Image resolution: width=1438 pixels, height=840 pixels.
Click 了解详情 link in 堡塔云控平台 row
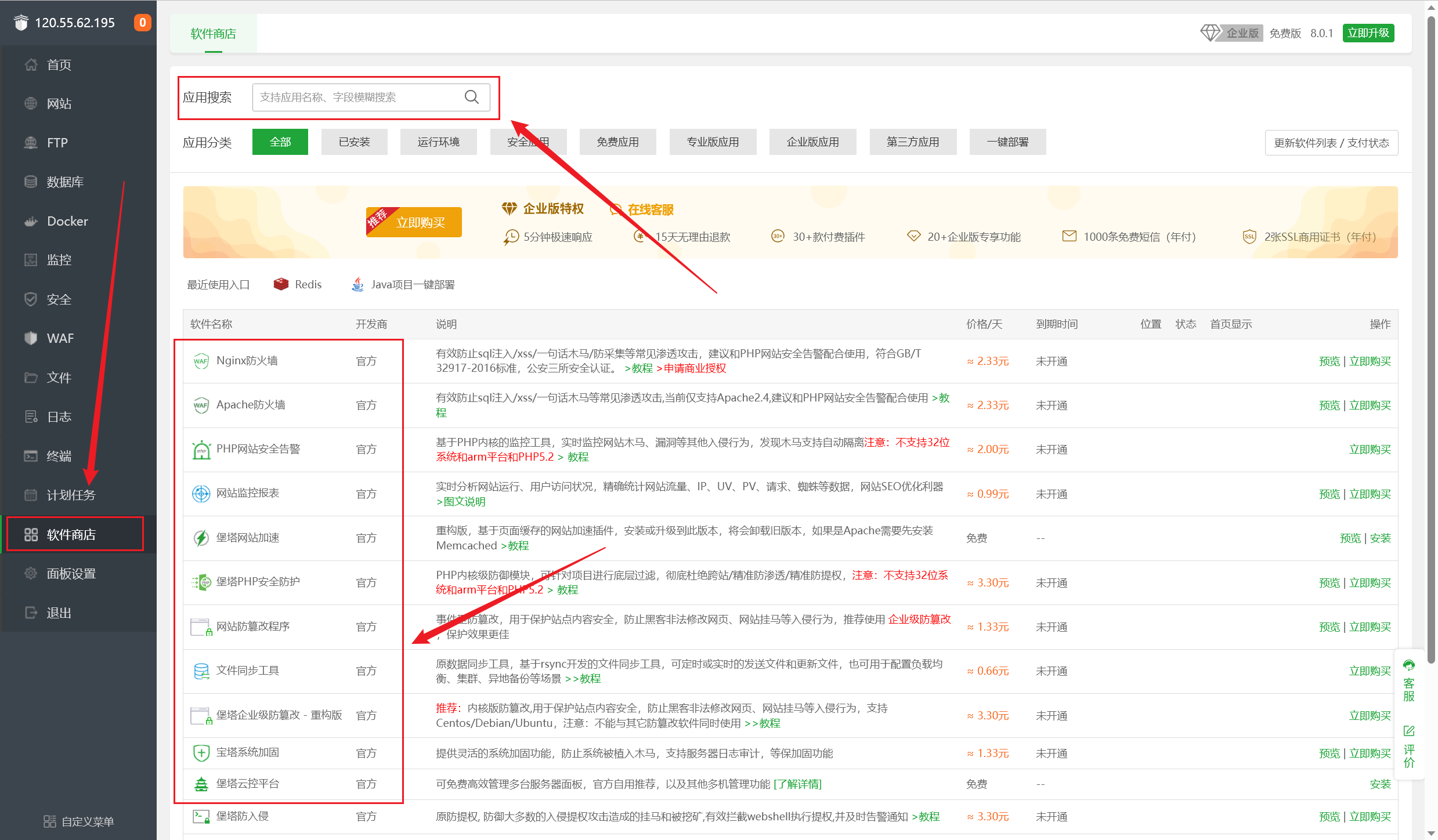(x=798, y=784)
